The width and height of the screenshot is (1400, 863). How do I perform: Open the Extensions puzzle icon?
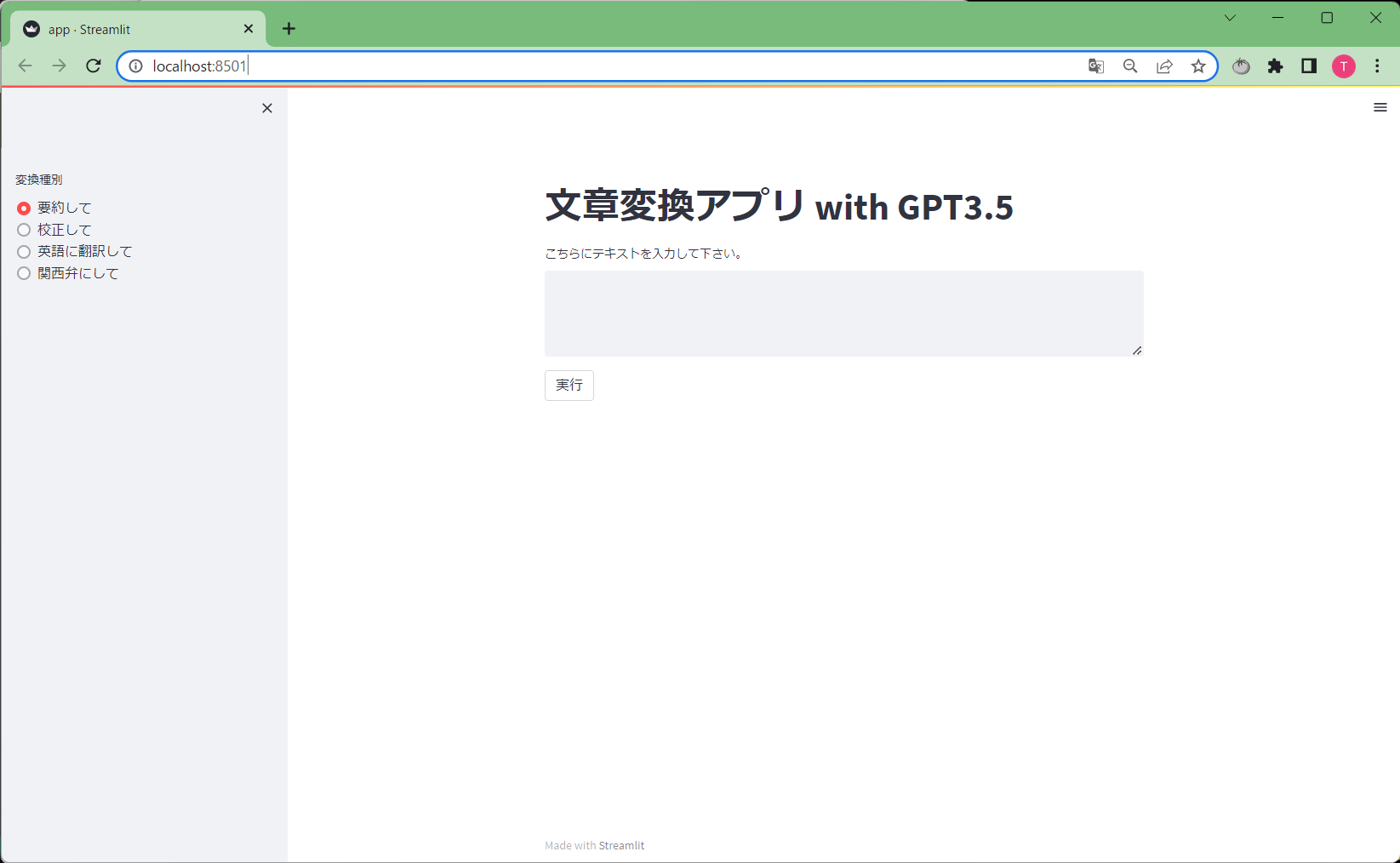[1275, 66]
